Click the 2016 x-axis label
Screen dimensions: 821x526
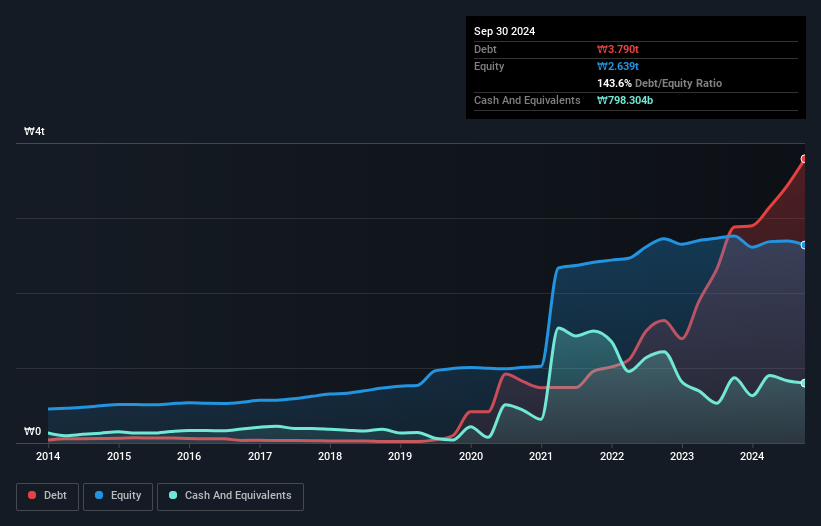[x=189, y=456]
